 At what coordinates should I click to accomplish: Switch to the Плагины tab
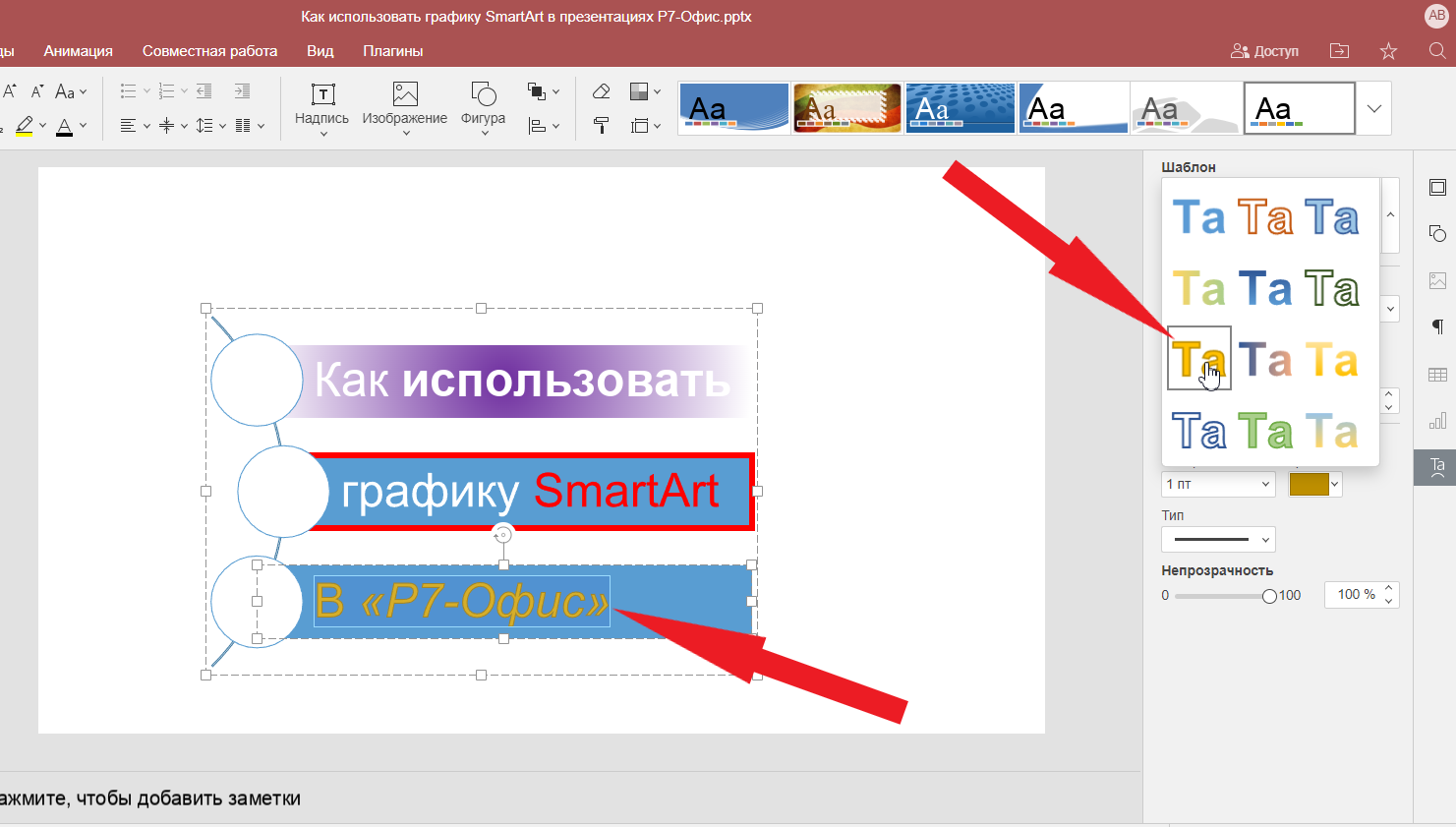tap(393, 51)
